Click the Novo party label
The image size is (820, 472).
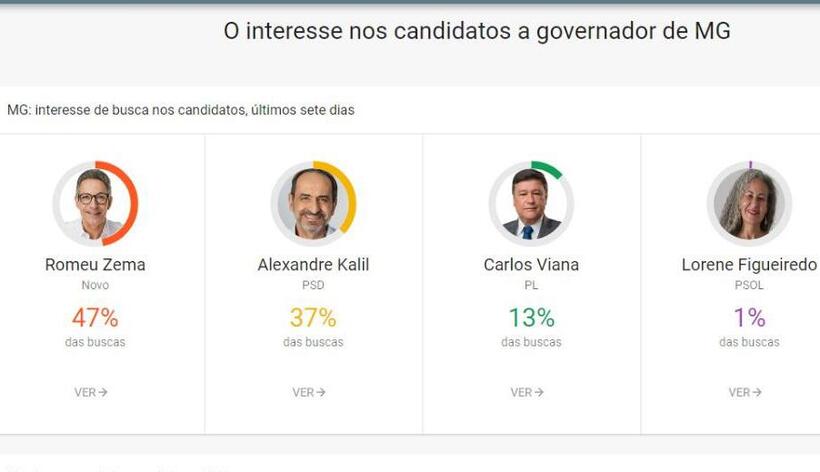[x=95, y=285]
